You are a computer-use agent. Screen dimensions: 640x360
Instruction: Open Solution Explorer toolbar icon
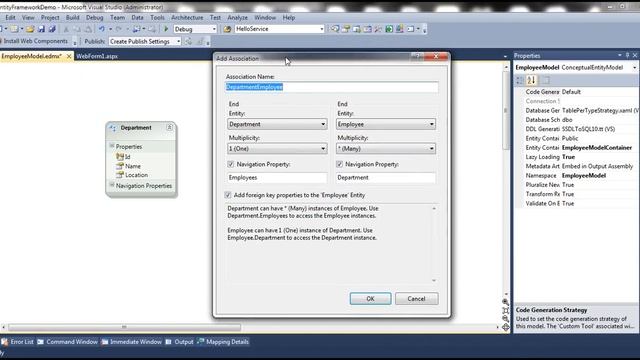tap(335, 29)
